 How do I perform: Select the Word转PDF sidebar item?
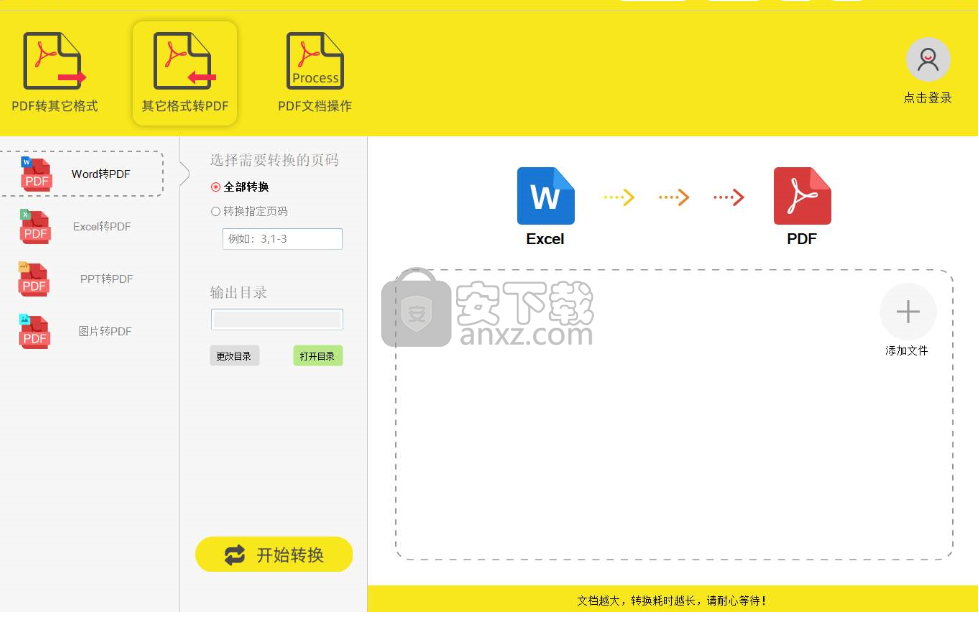click(82, 174)
